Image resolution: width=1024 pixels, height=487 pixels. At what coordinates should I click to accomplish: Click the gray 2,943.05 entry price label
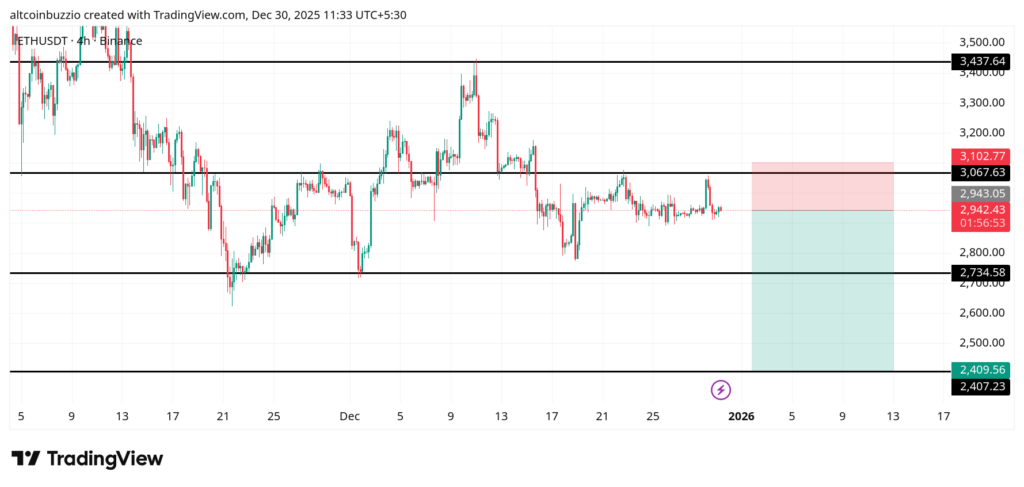click(981, 193)
